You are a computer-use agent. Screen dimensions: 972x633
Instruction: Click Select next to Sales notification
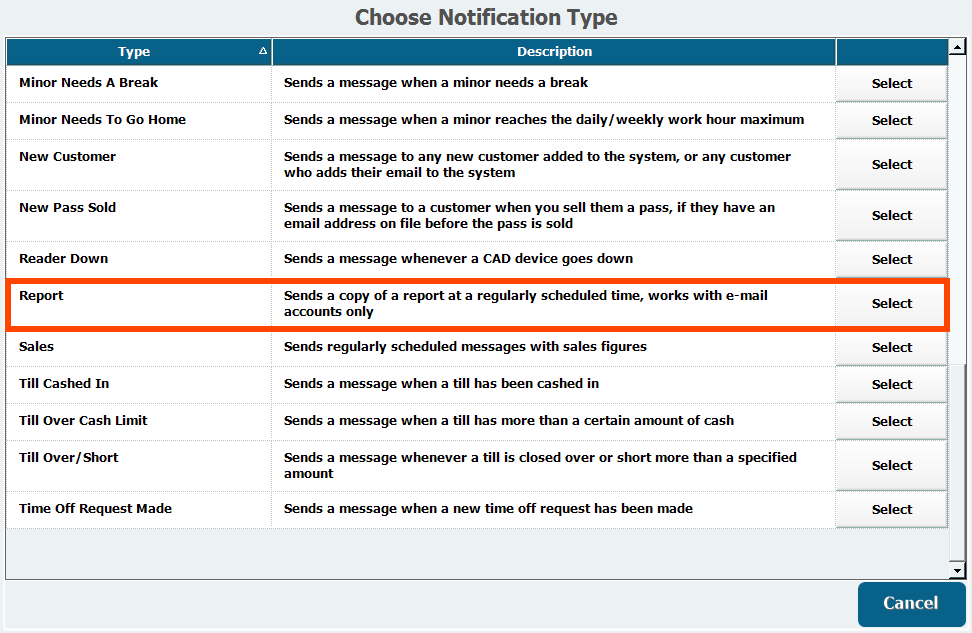[891, 348]
